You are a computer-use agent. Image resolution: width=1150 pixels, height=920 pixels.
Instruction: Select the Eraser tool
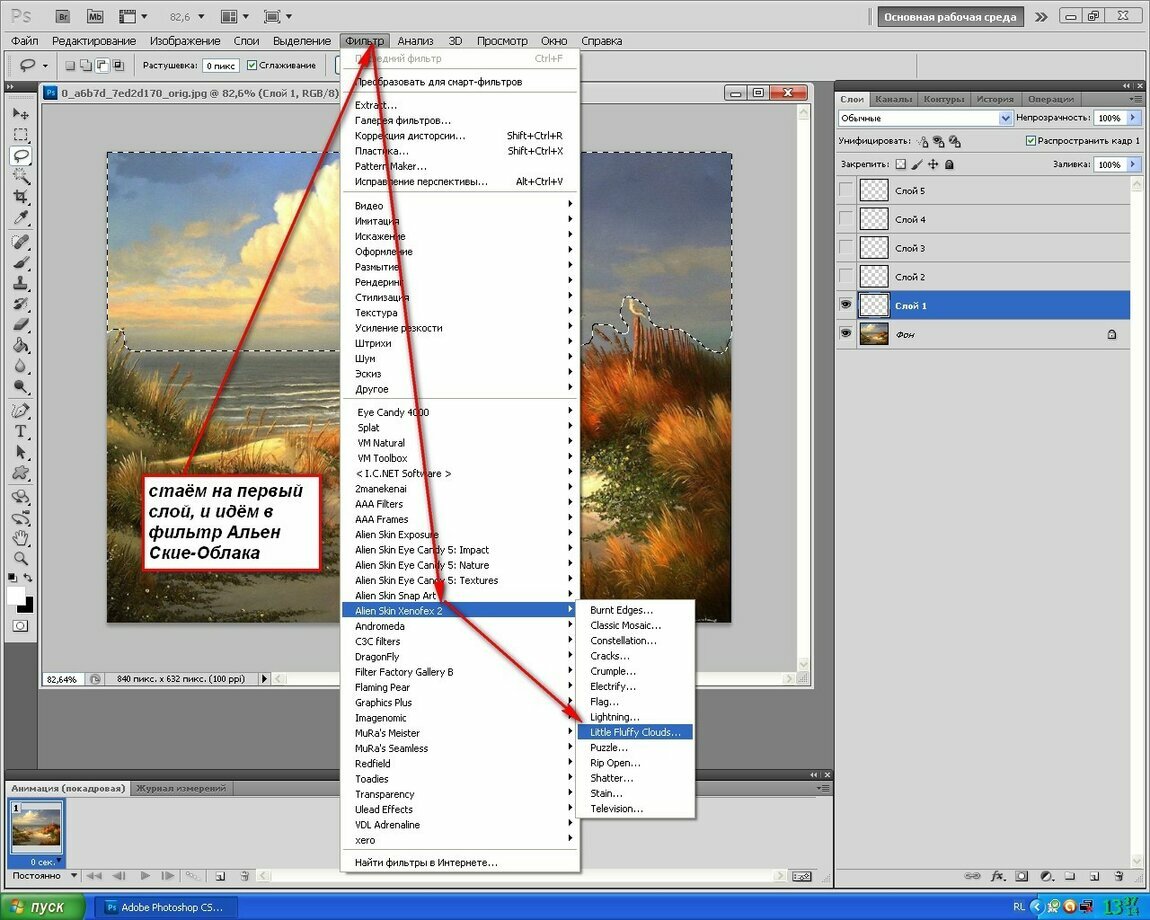[21, 324]
